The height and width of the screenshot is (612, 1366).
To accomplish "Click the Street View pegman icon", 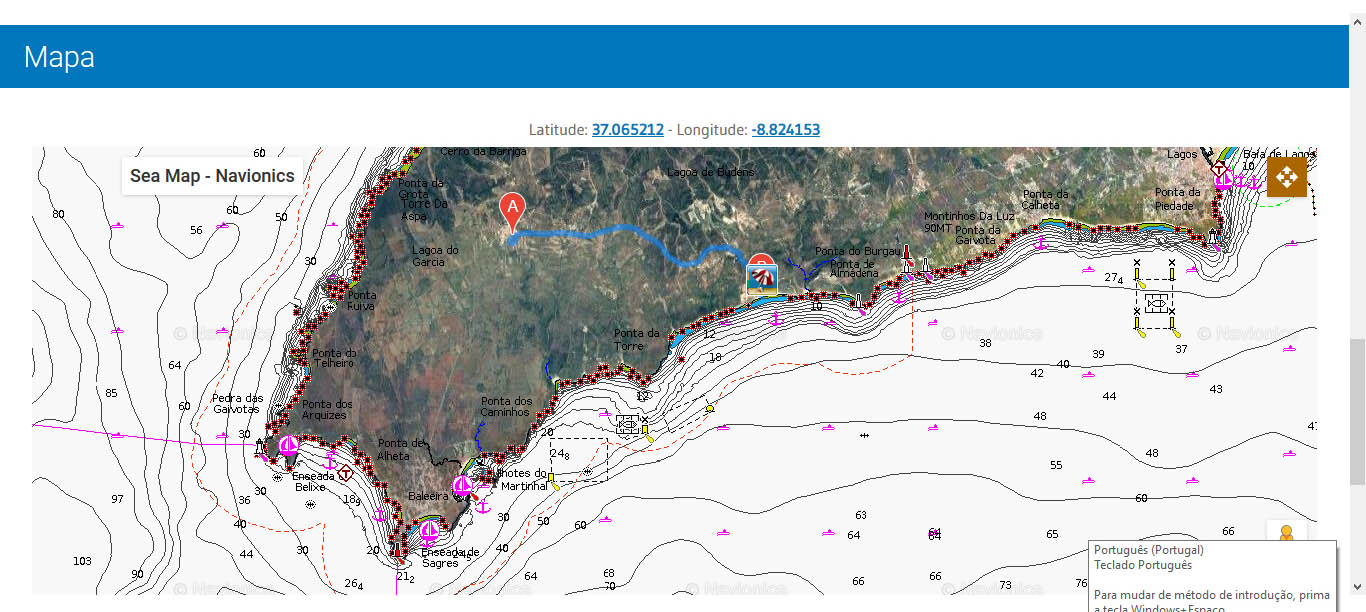I will [1286, 532].
